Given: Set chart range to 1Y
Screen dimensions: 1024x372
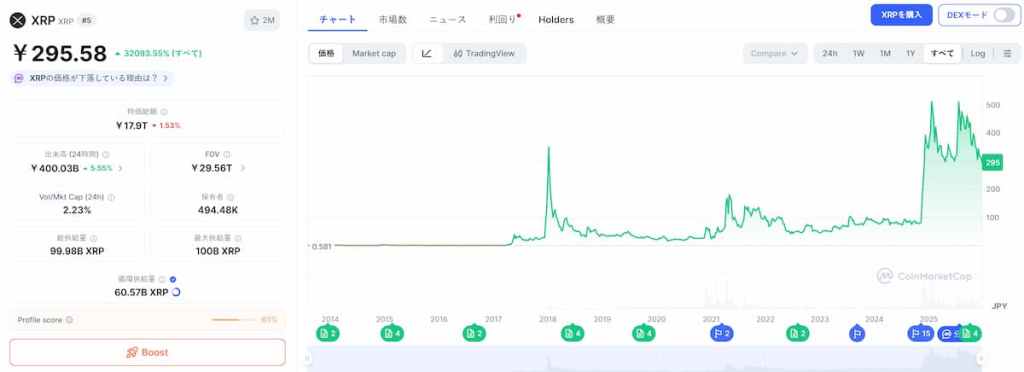Looking at the screenshot, I should click(910, 54).
